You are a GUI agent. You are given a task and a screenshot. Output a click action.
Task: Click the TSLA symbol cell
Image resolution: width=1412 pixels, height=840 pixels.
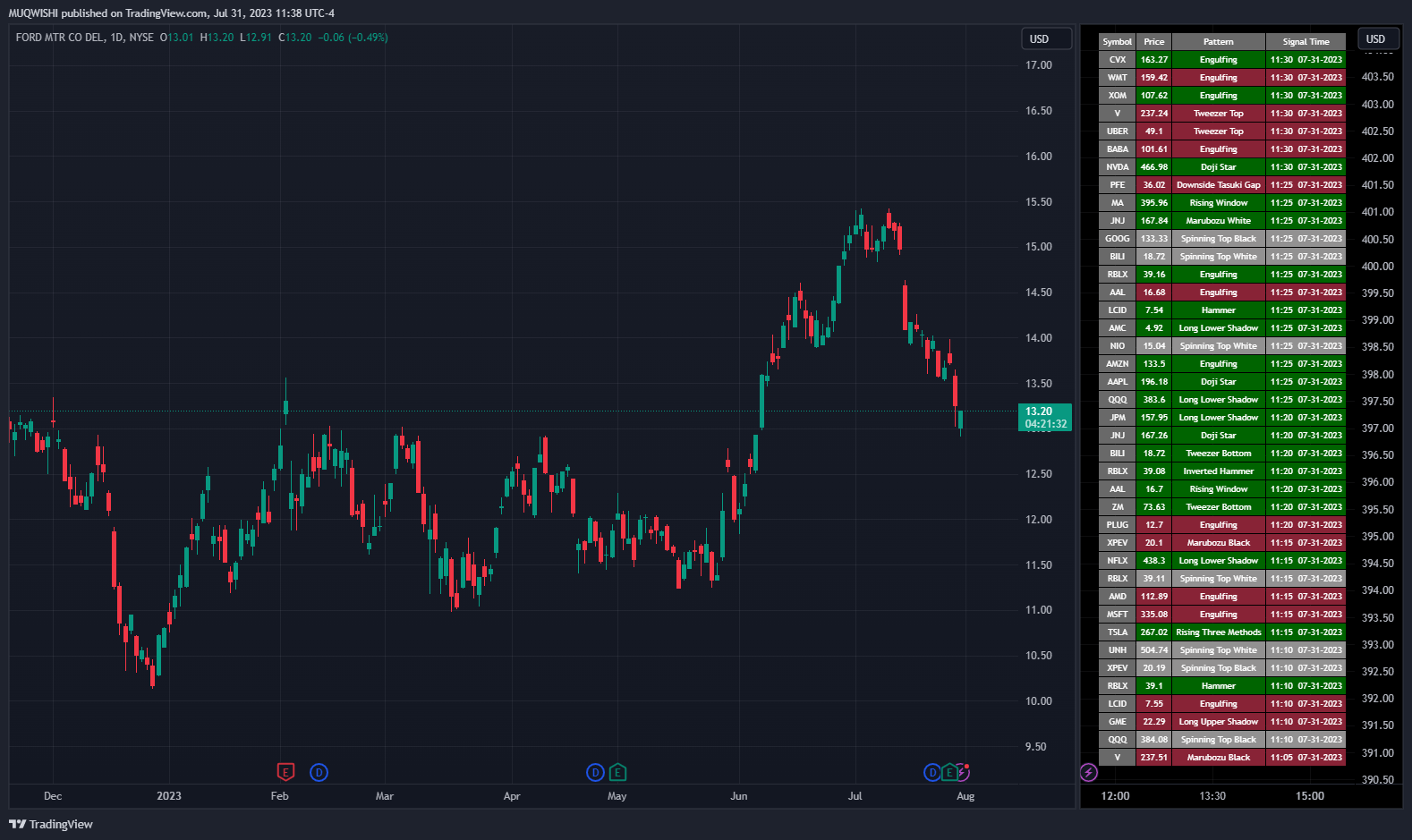pyautogui.click(x=1118, y=632)
